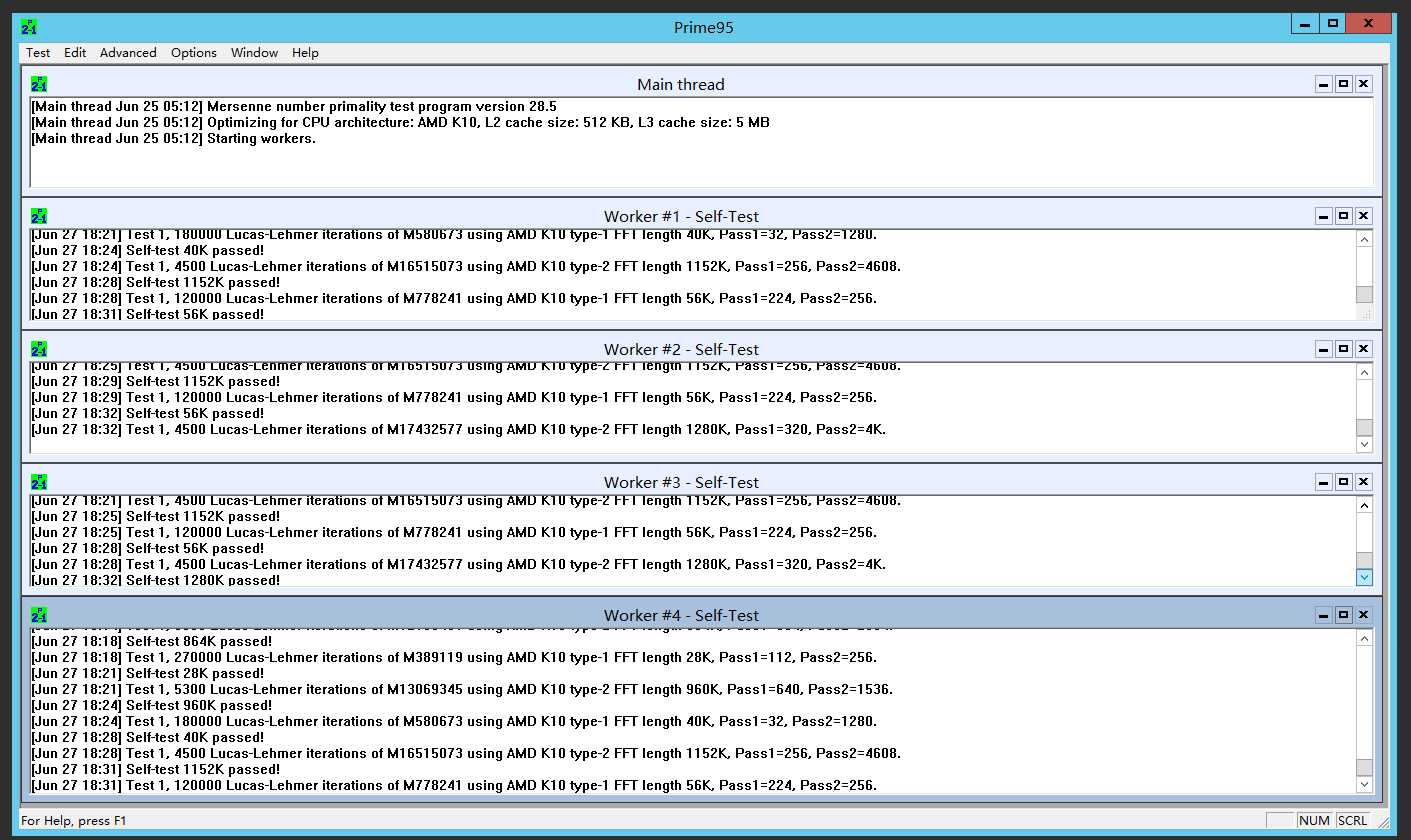Click 'Self-test 1280K passed!' in Worker #3
Viewport: 1411px width, 840px height.
(156, 580)
